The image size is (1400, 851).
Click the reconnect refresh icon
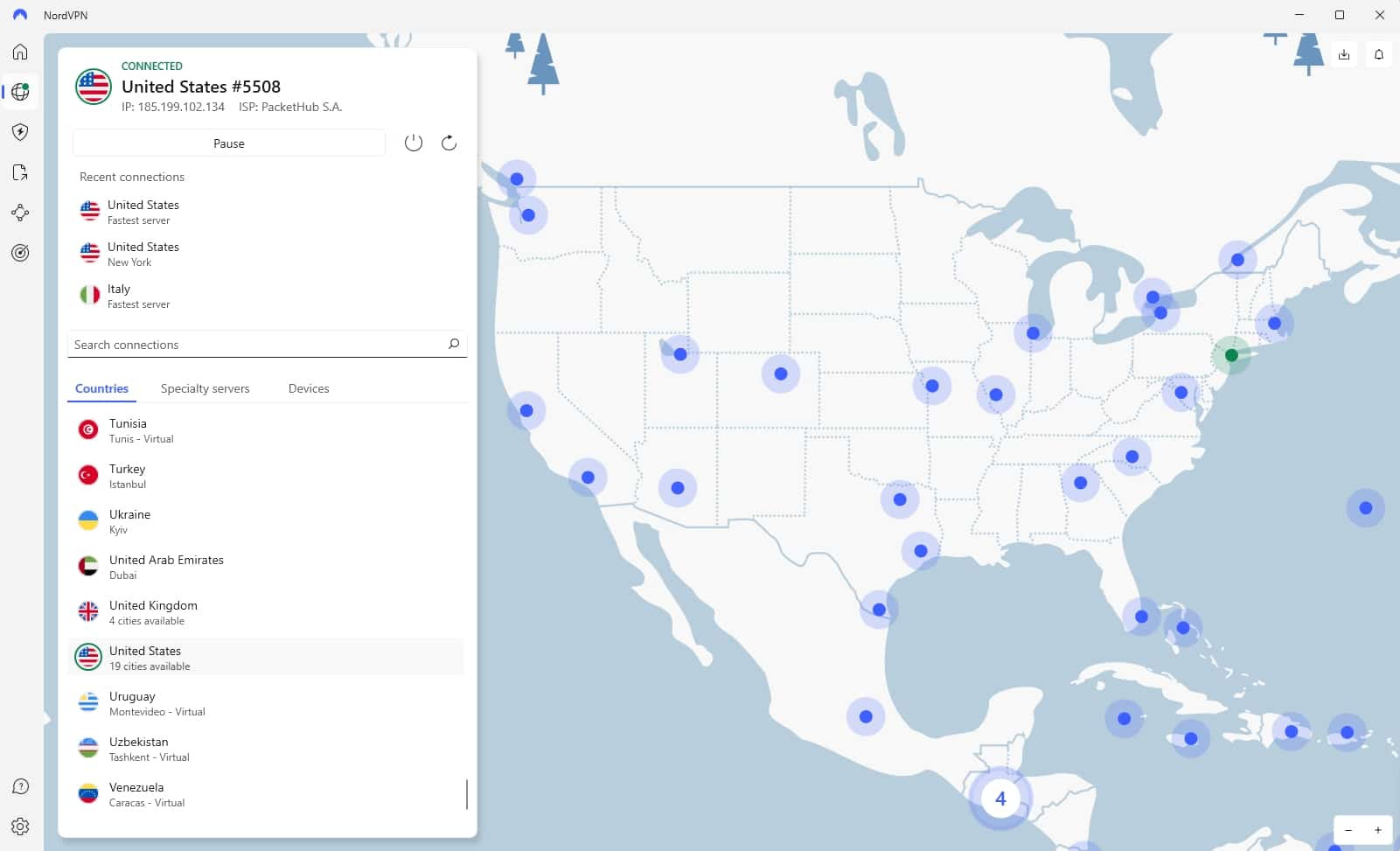point(449,143)
